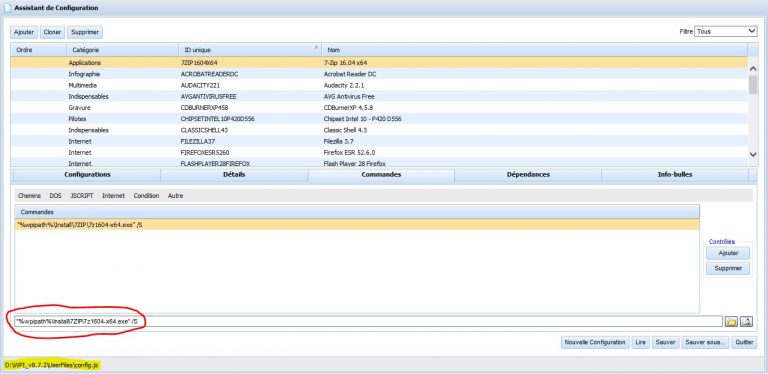Click the icon right of the folder icon

pos(746,322)
